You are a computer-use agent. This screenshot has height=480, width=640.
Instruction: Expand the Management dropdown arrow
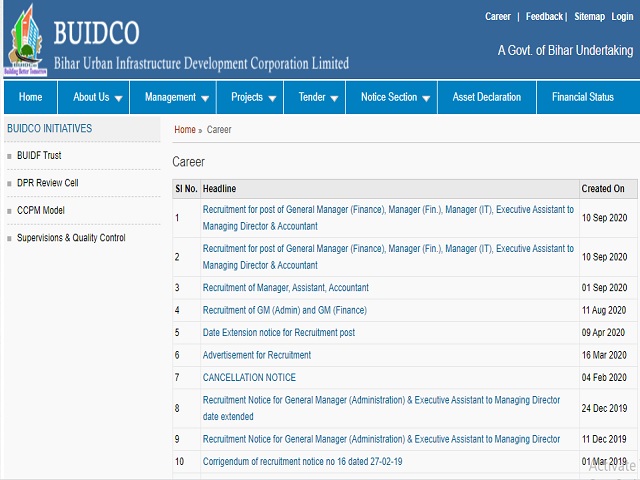click(205, 98)
